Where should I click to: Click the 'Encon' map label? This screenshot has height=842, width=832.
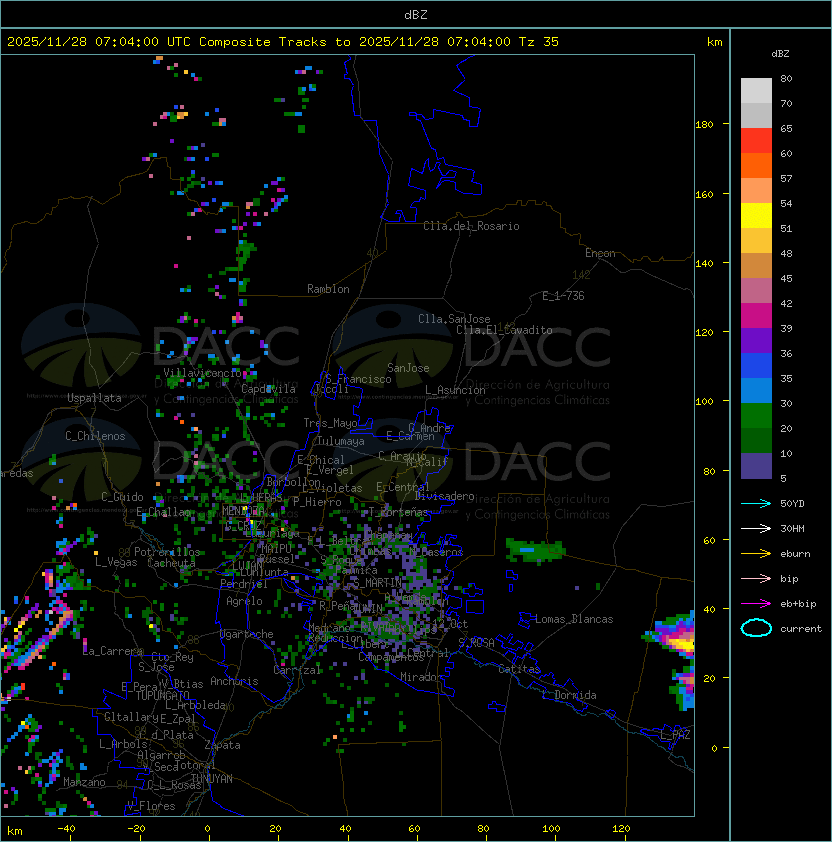600,253
